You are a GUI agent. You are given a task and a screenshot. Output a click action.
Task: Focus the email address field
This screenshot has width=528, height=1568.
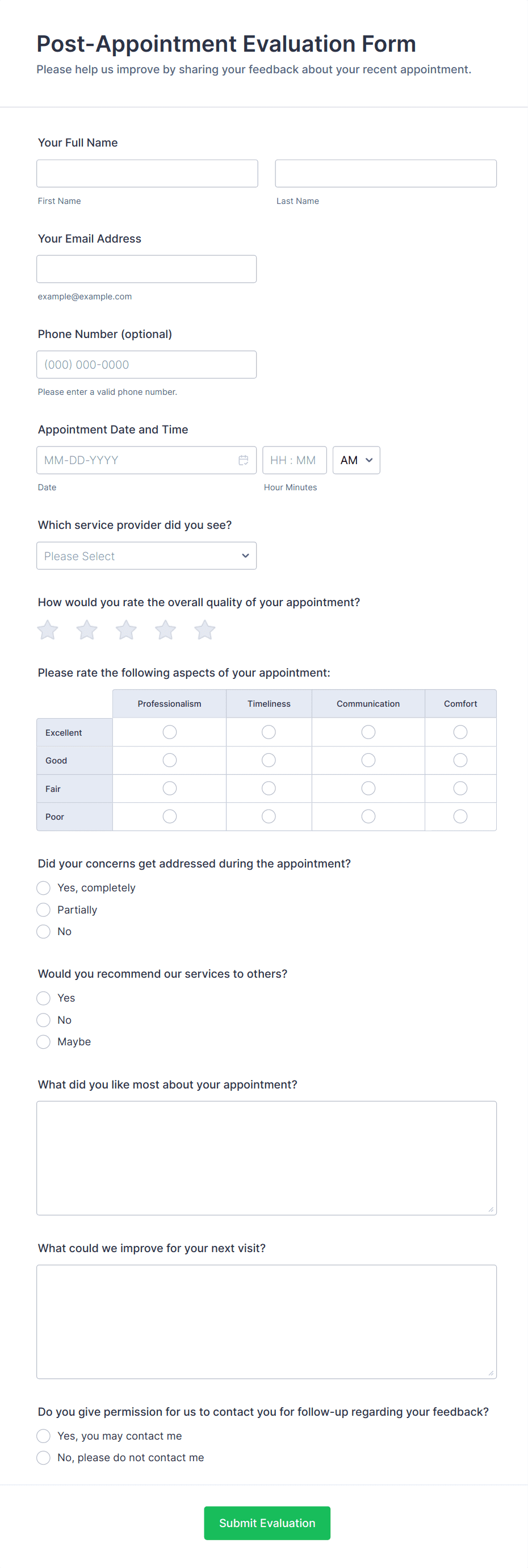[146, 269]
